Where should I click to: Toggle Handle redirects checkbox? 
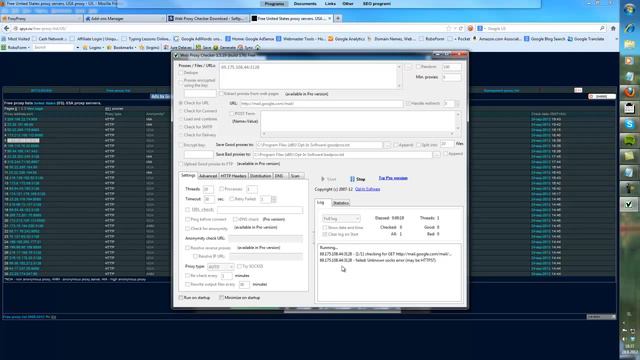coord(408,103)
